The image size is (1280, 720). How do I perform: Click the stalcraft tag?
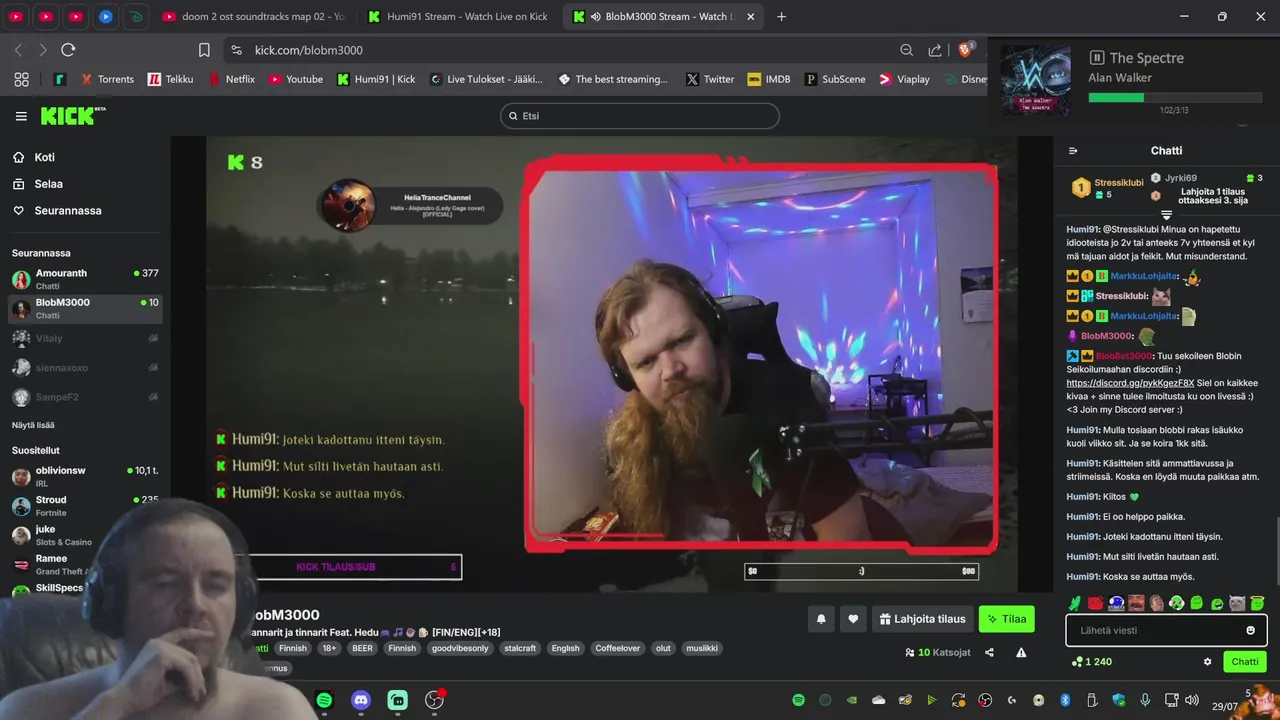tap(520, 648)
